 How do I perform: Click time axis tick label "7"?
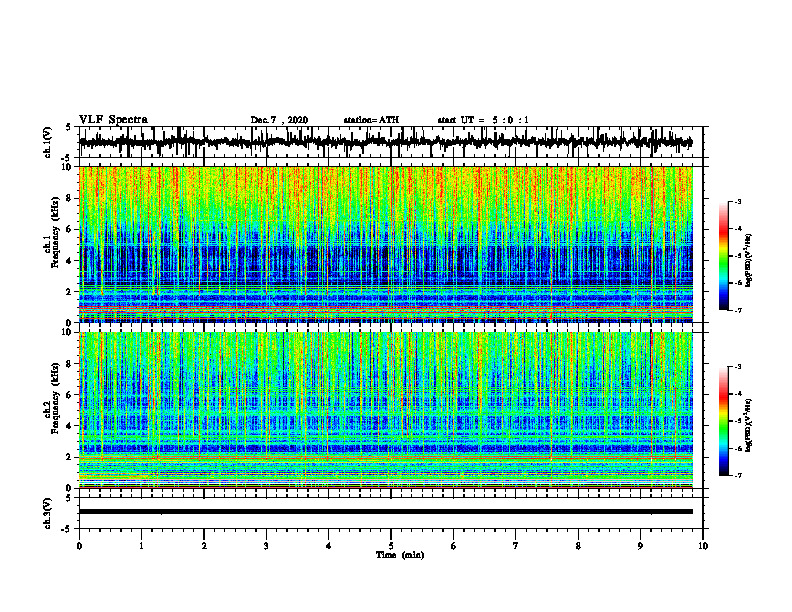point(516,546)
